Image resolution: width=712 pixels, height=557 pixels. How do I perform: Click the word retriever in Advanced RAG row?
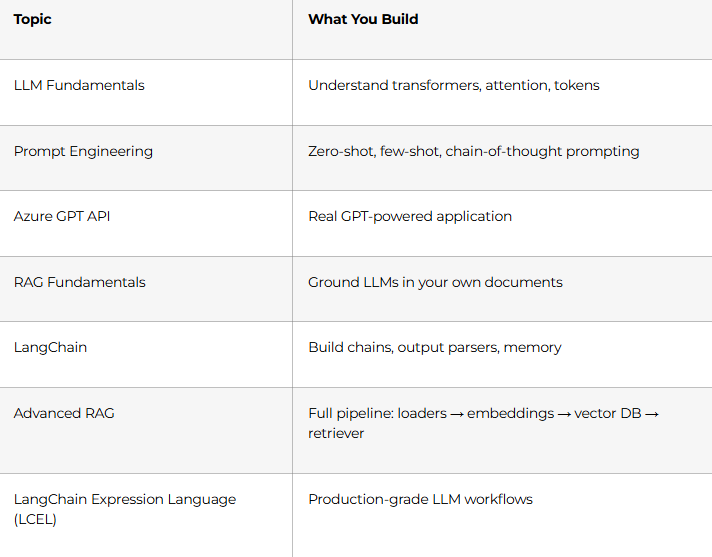[336, 434]
